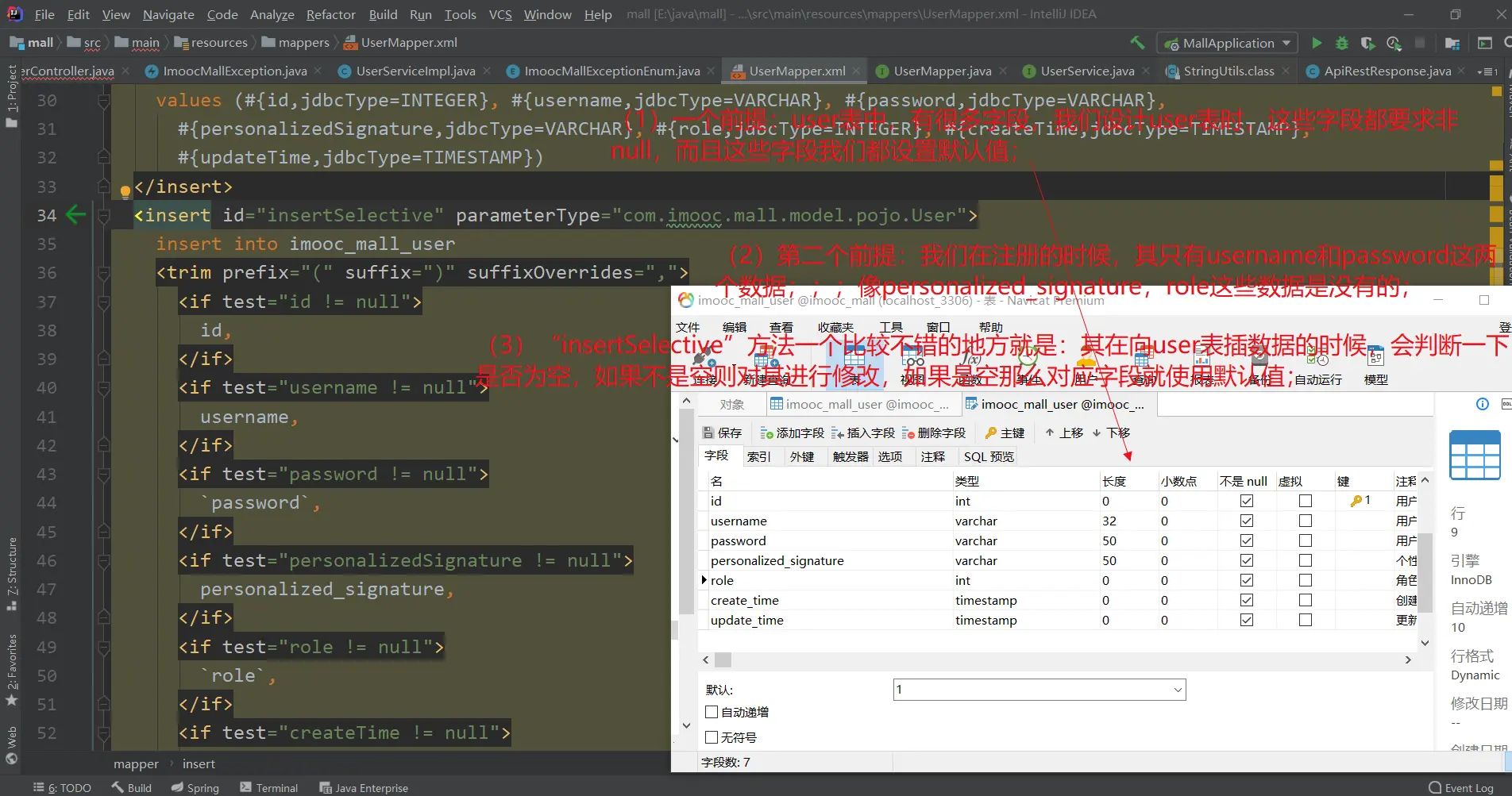Open the Terminal tool window button
1512x796 pixels.
(x=268, y=787)
